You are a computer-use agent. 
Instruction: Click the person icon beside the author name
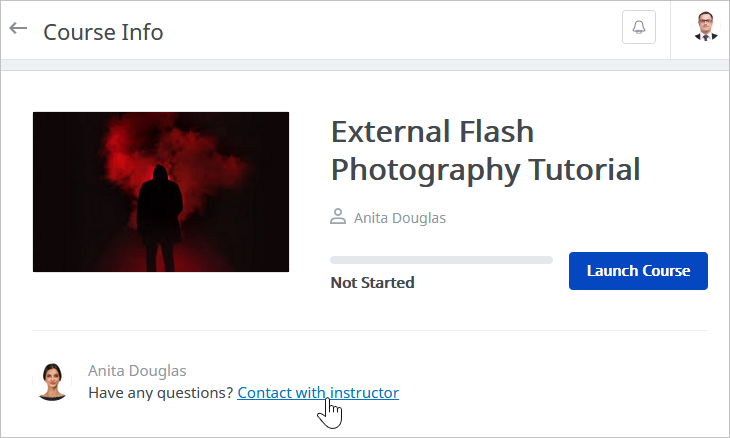[338, 216]
